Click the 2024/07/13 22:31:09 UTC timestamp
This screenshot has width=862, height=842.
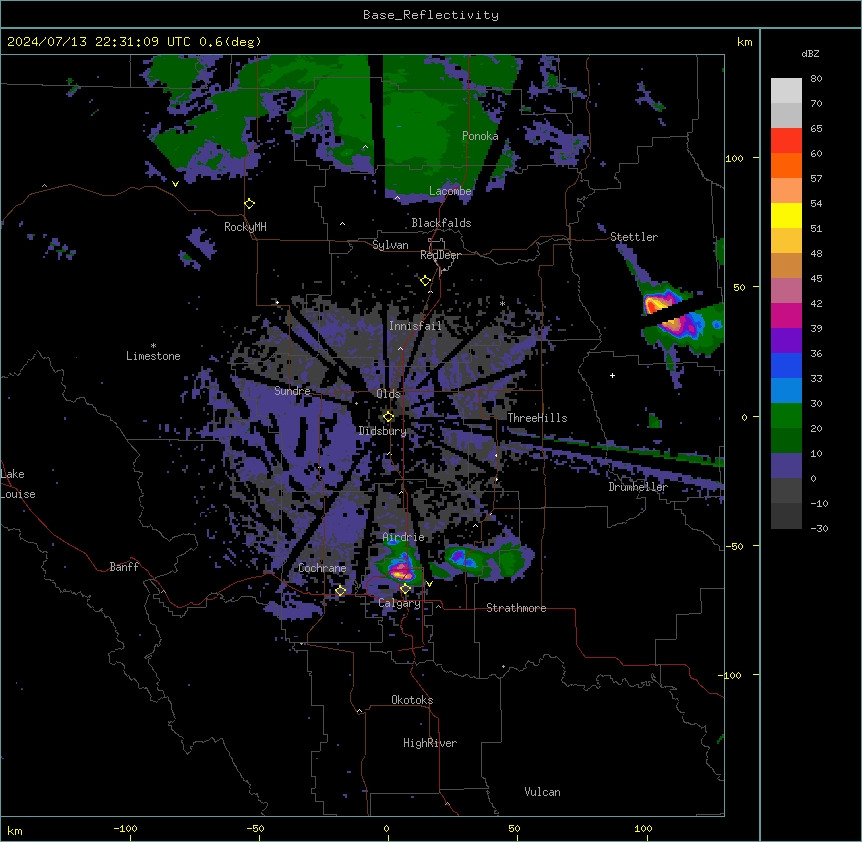pos(99,42)
